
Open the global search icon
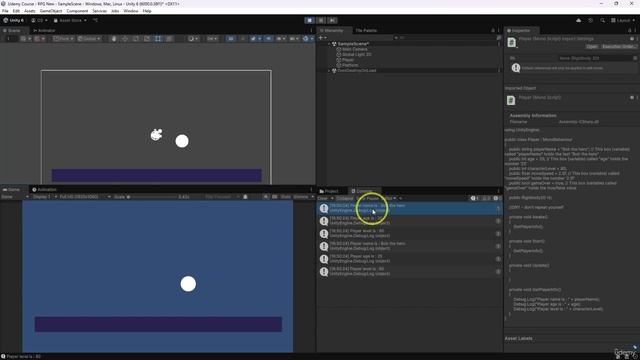[x=602, y=20]
